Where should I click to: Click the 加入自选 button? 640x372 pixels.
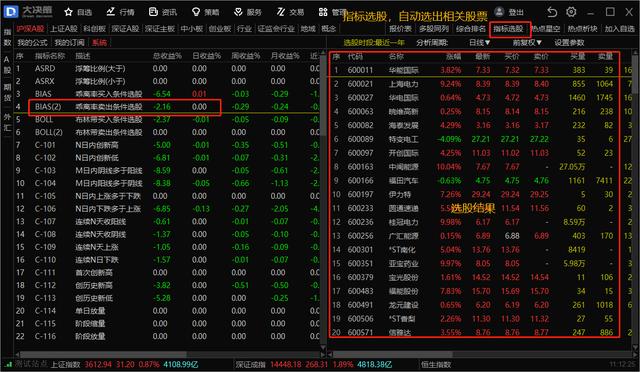[620, 29]
